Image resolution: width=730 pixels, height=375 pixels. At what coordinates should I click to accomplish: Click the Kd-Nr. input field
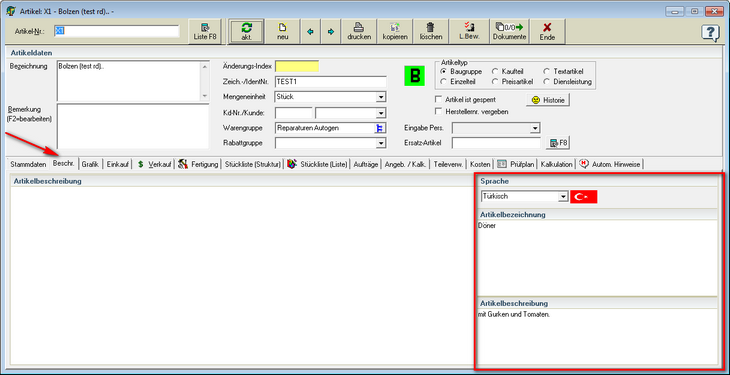294,113
